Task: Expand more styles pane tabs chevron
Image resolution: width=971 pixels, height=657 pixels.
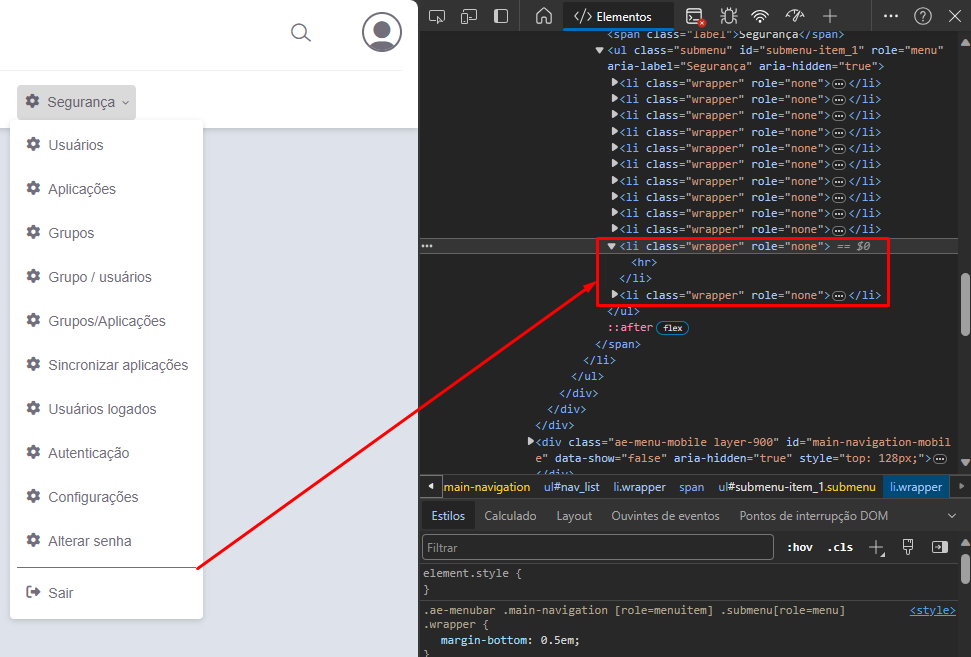Action: pyautogui.click(x=952, y=516)
